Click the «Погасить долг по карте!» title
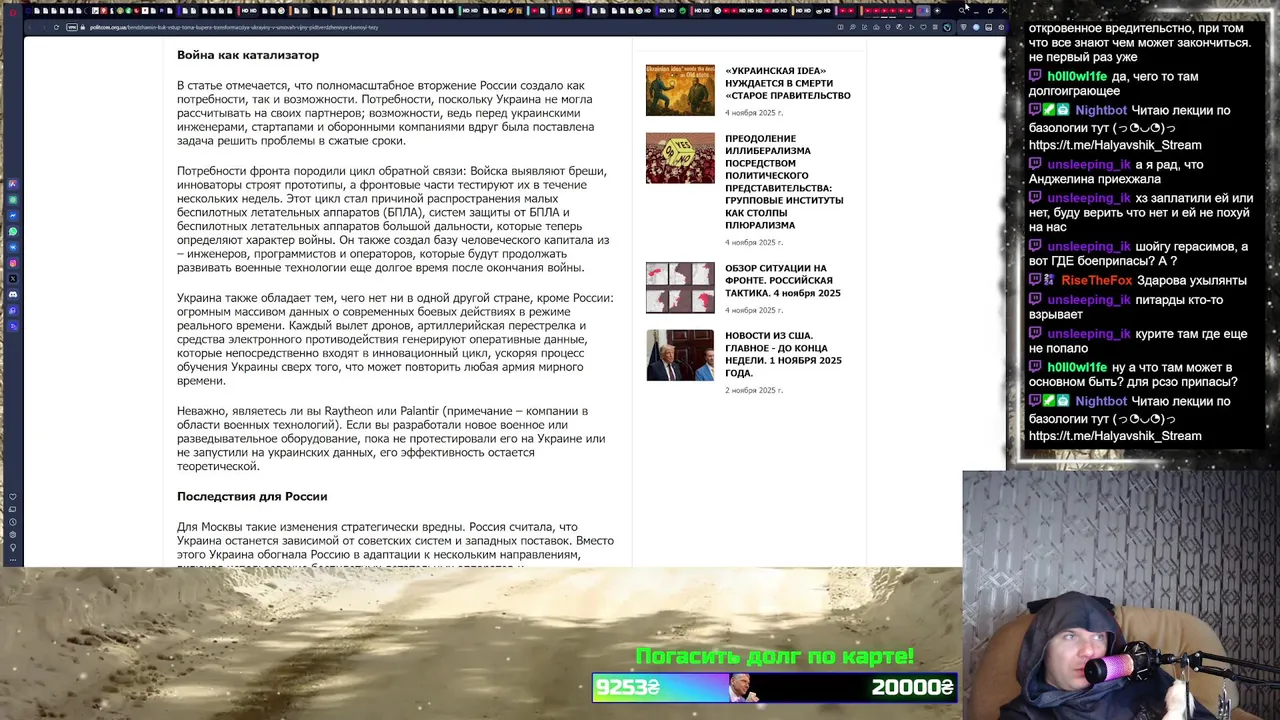 (x=775, y=657)
